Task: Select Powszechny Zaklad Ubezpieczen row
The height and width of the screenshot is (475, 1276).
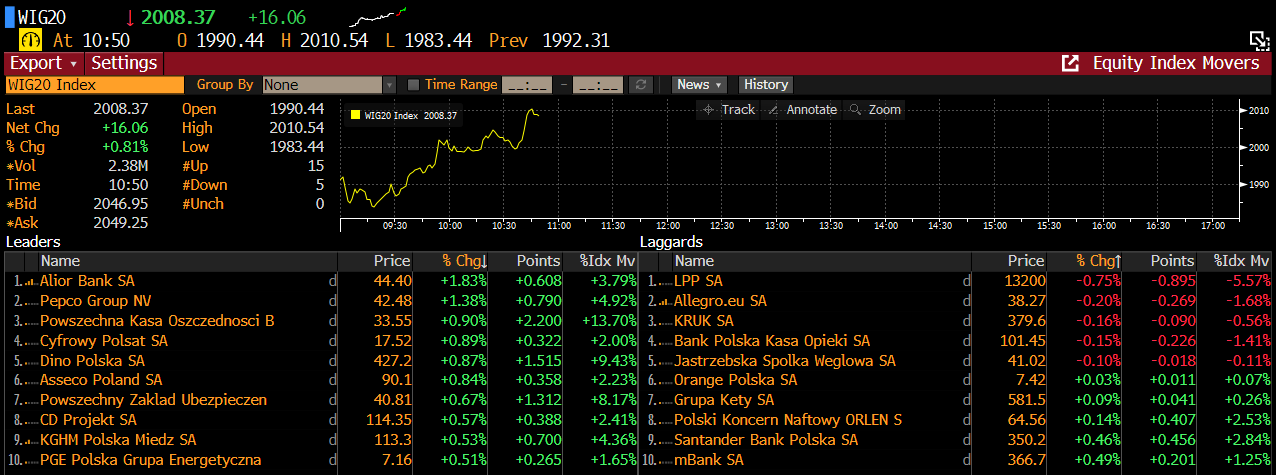Action: click(320, 400)
